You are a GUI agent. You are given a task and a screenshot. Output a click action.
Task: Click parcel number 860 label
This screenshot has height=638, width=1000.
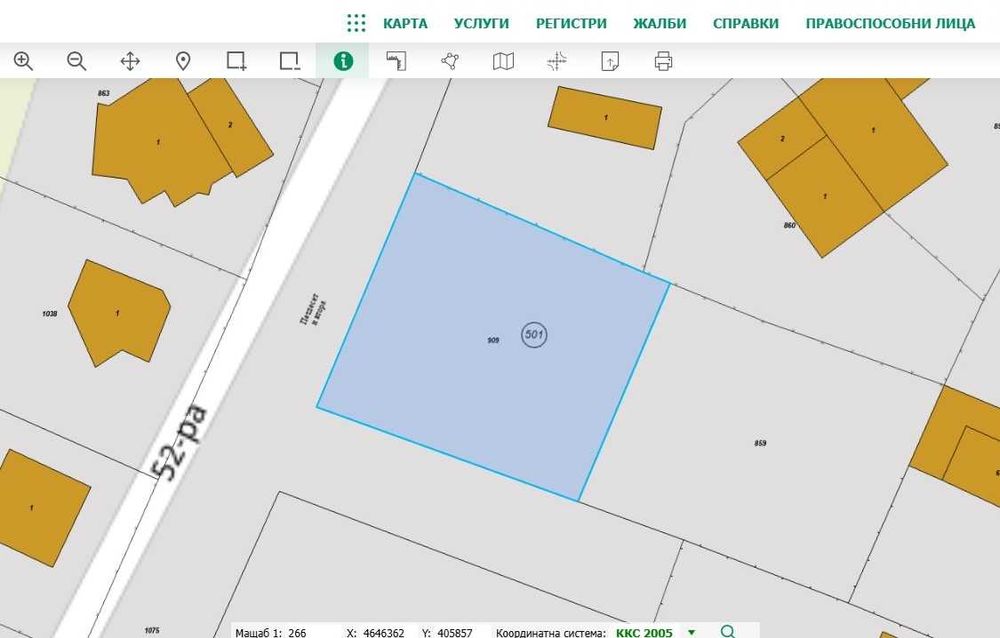(790, 225)
